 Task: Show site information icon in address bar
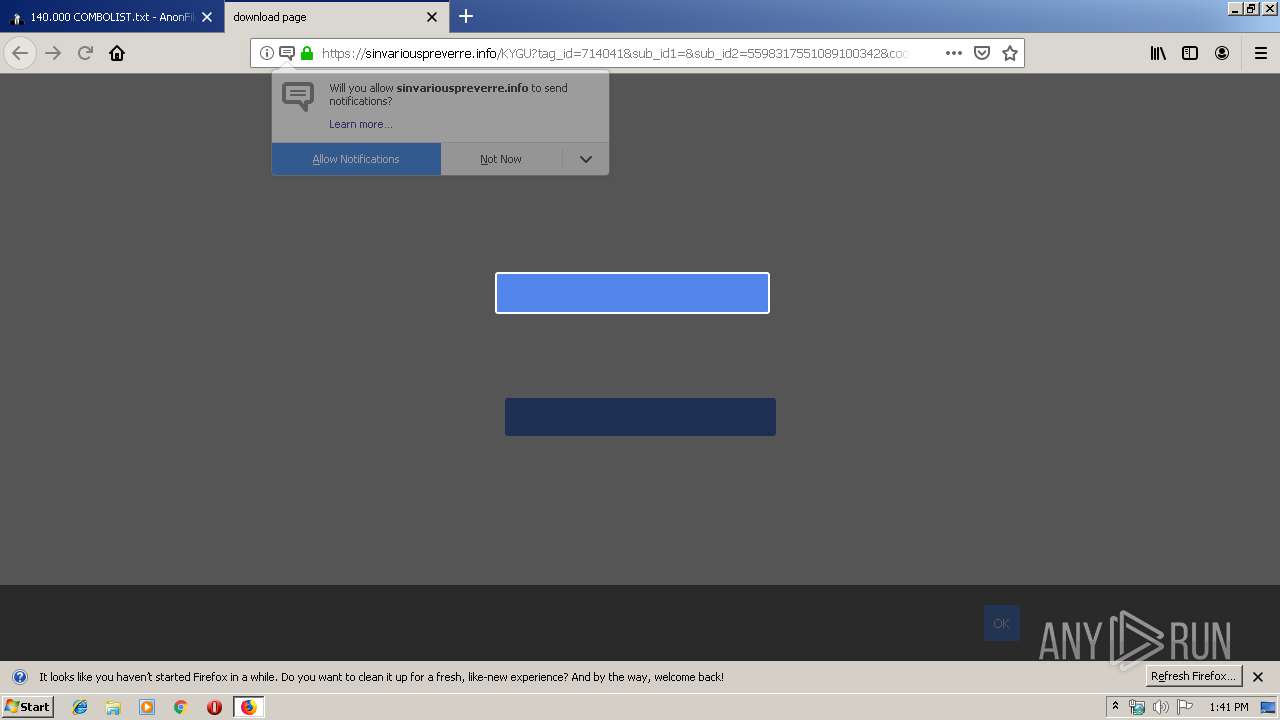pos(267,53)
